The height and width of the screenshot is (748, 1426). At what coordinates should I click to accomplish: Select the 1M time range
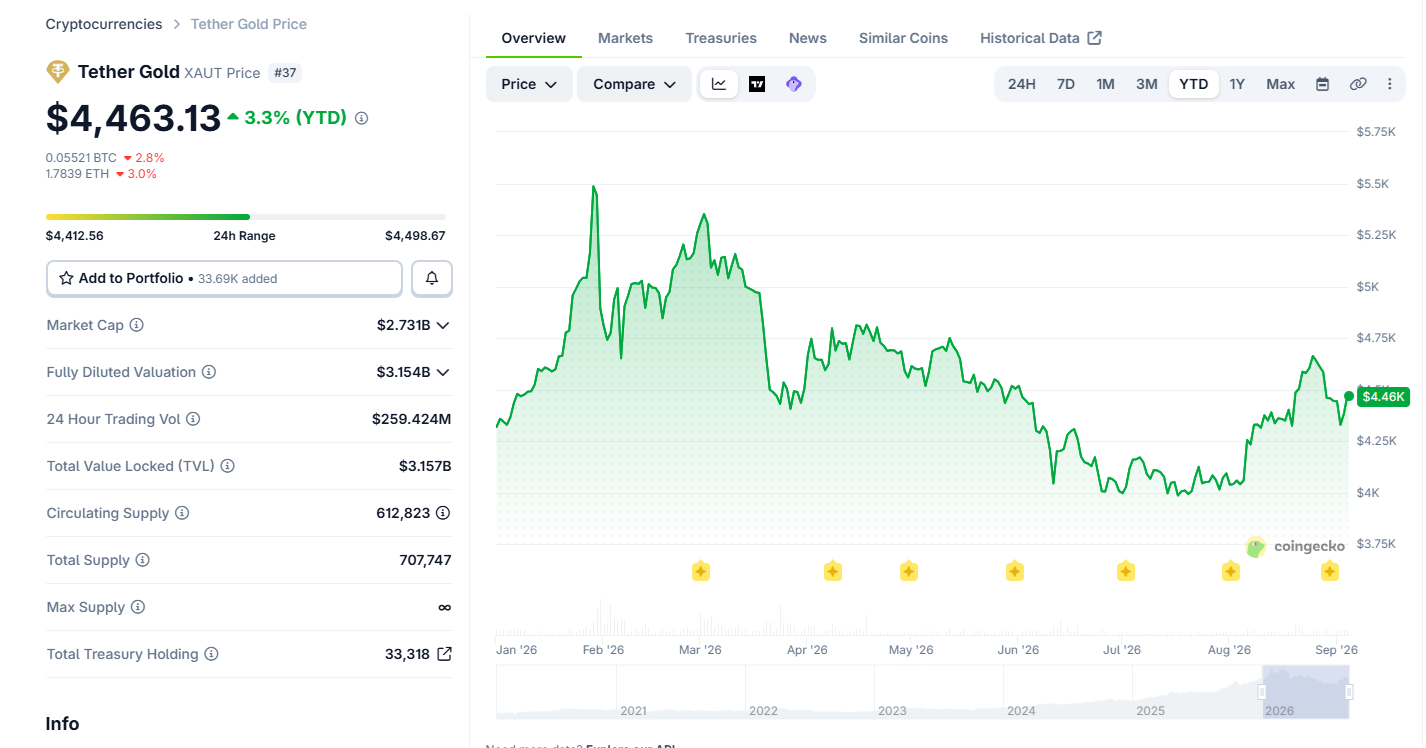tap(1105, 84)
